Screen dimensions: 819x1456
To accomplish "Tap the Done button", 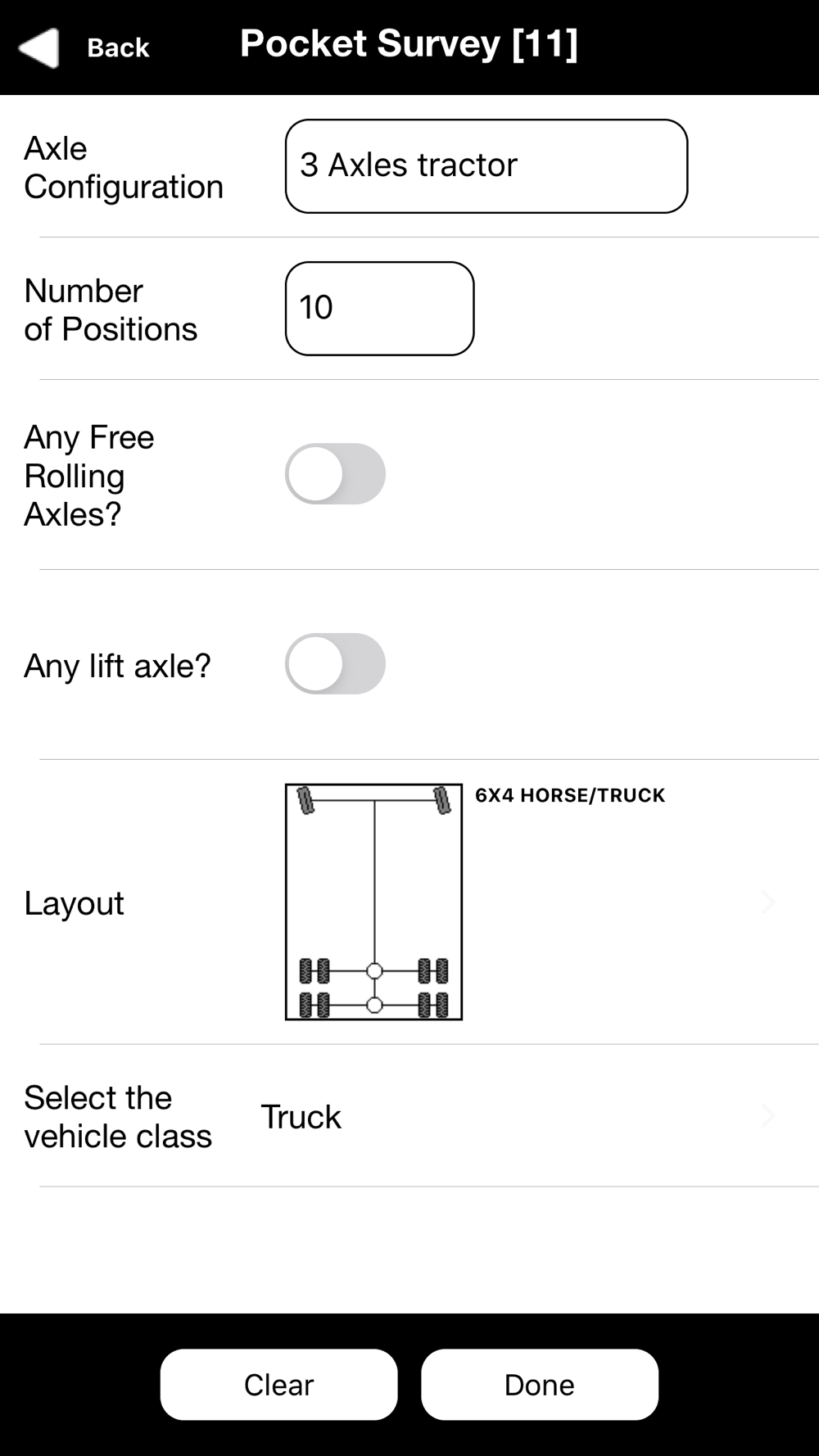I will click(x=540, y=1385).
